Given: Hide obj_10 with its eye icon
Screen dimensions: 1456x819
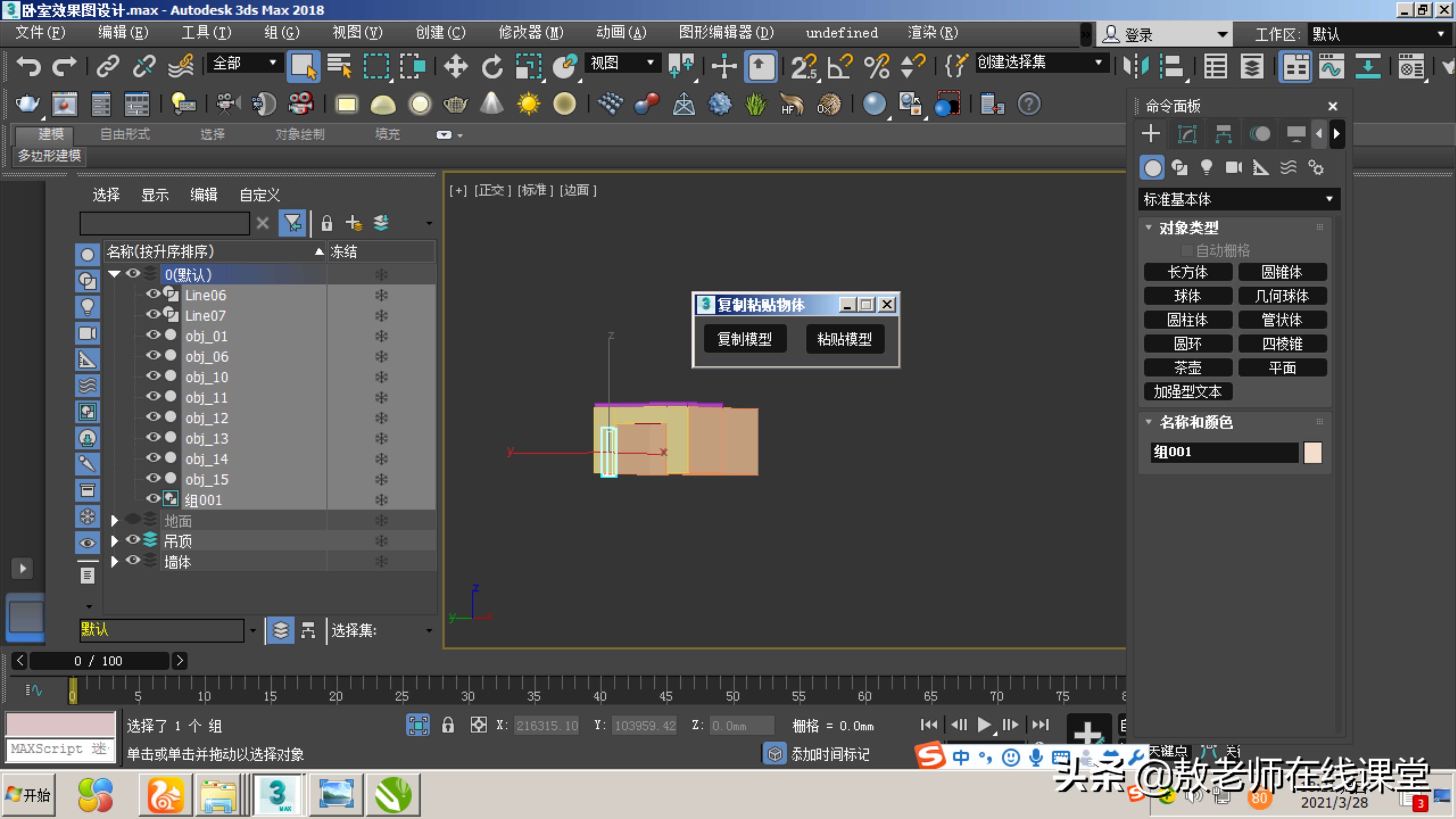Looking at the screenshot, I should pyautogui.click(x=153, y=376).
